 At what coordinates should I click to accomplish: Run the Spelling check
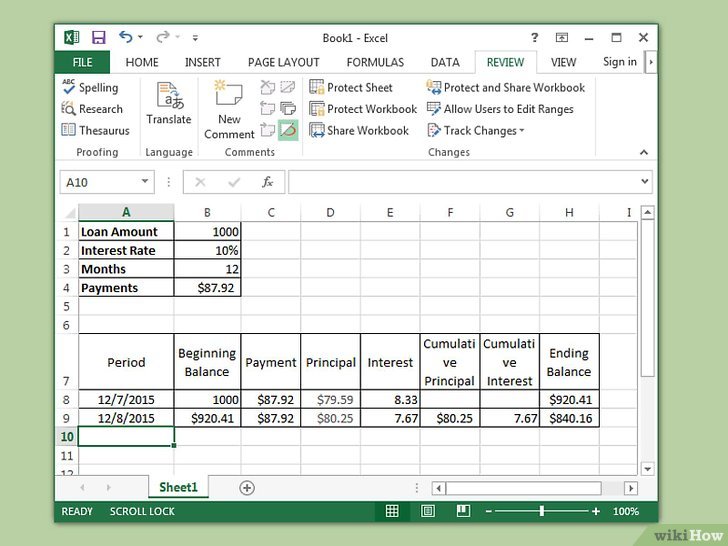point(90,87)
